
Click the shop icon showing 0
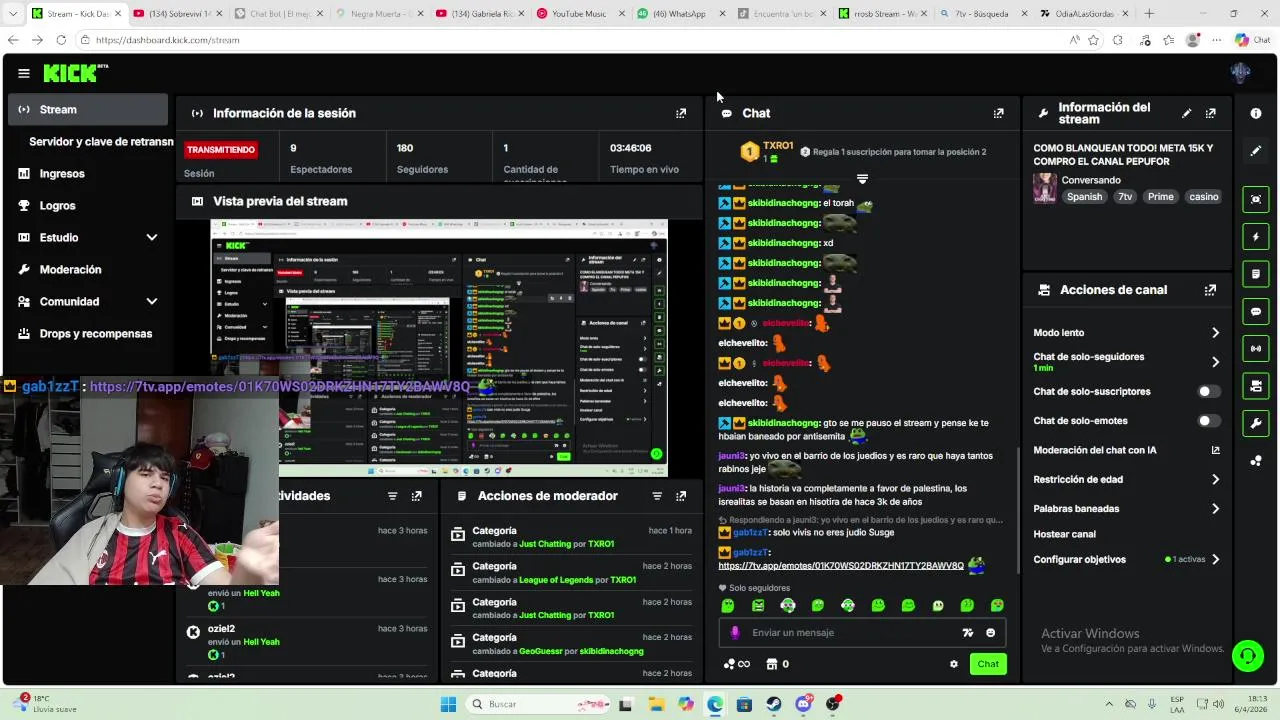tap(777, 664)
